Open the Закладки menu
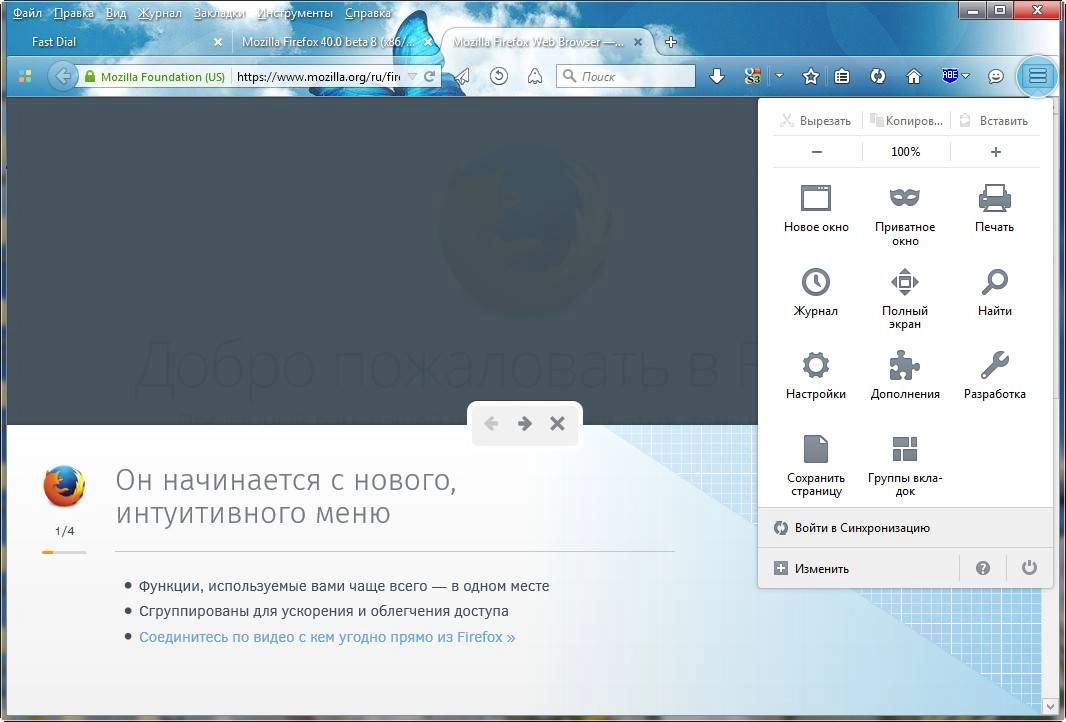The height and width of the screenshot is (722, 1066). point(219,13)
